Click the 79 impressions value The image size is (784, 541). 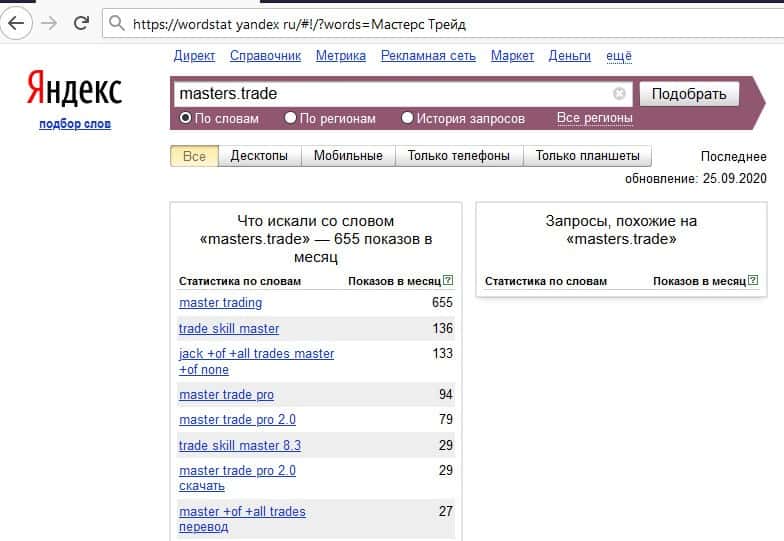tap(446, 420)
